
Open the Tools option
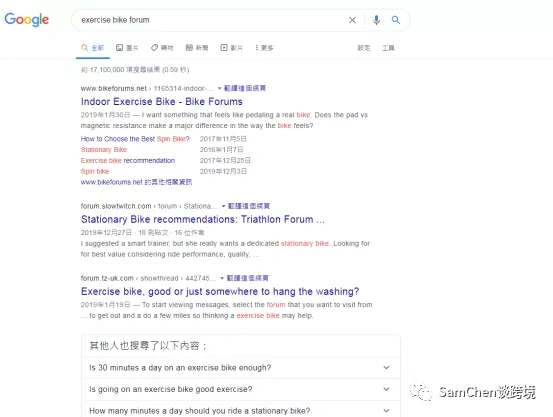point(388,48)
